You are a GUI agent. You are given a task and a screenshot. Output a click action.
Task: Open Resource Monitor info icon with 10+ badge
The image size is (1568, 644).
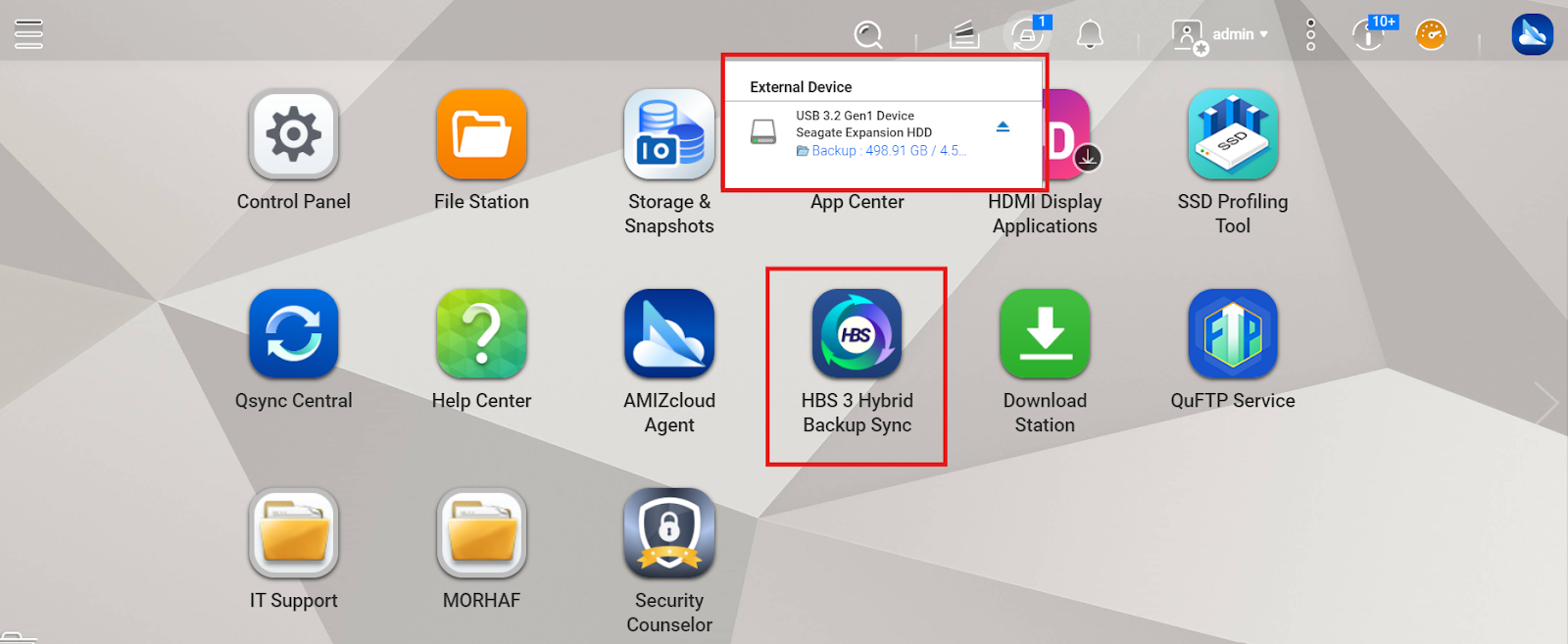(1370, 34)
